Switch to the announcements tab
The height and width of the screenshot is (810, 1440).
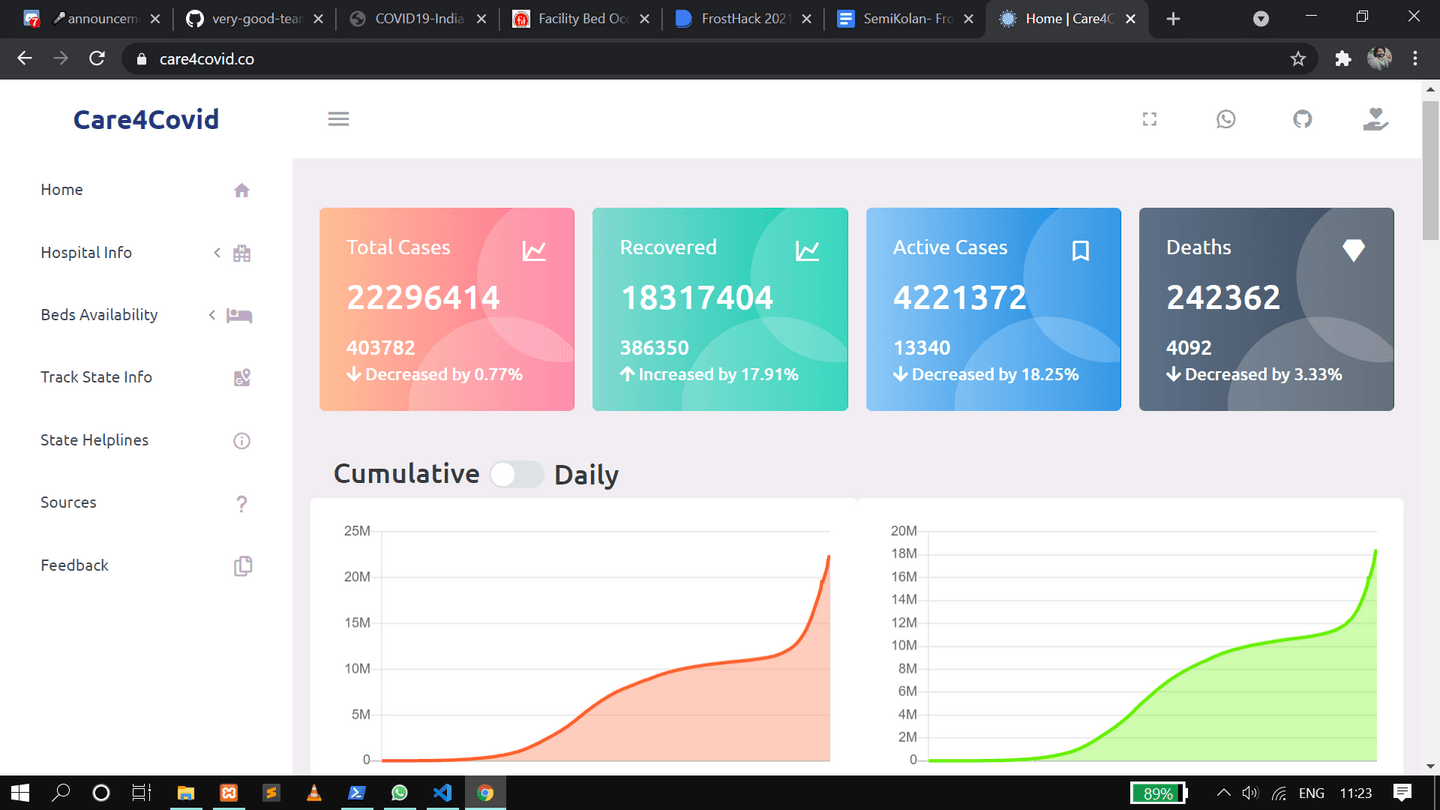point(93,19)
